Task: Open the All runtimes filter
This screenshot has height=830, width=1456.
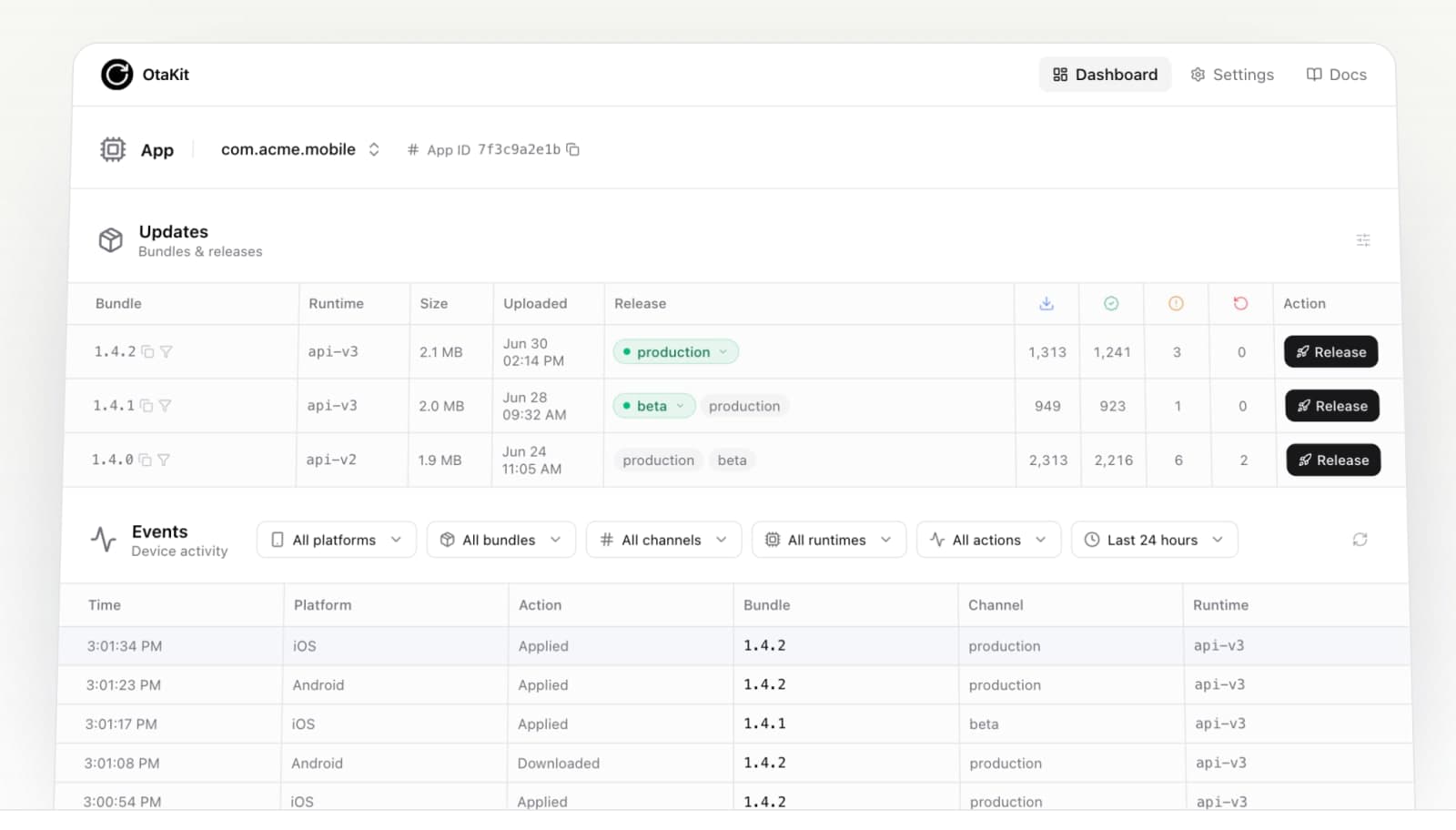Action: tap(829, 540)
